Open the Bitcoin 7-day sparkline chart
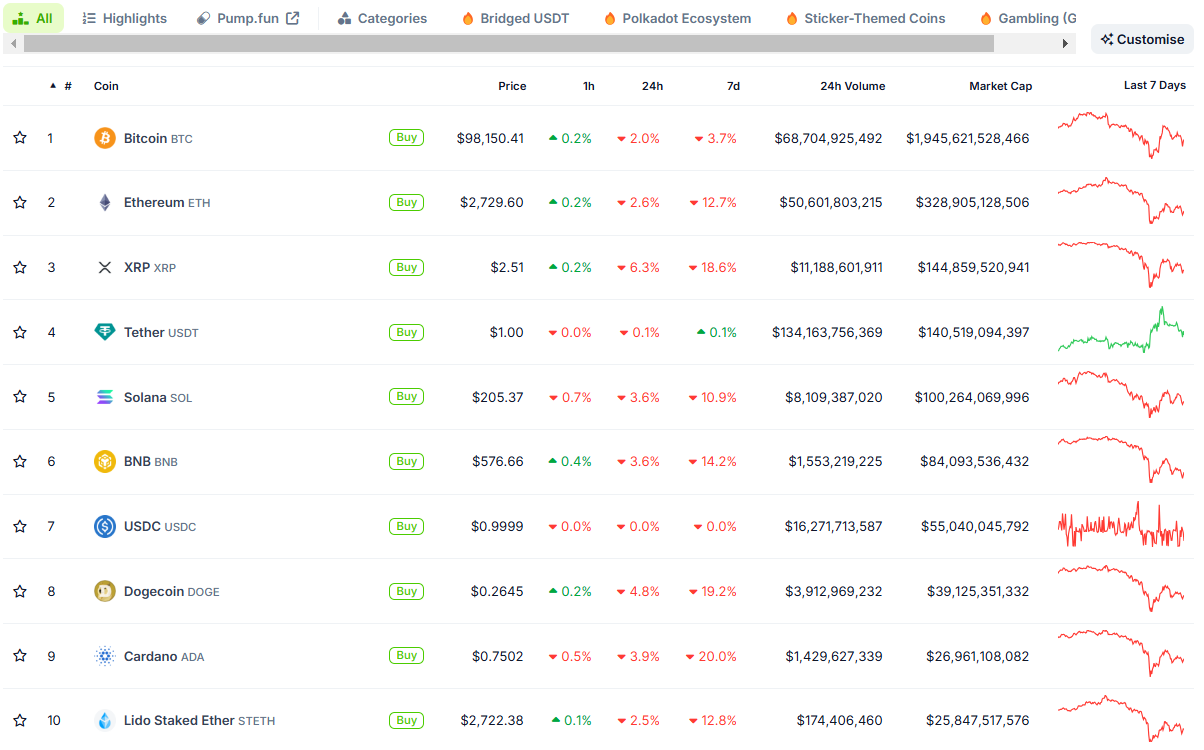Screen dimensions: 1204x750 (x=1120, y=135)
